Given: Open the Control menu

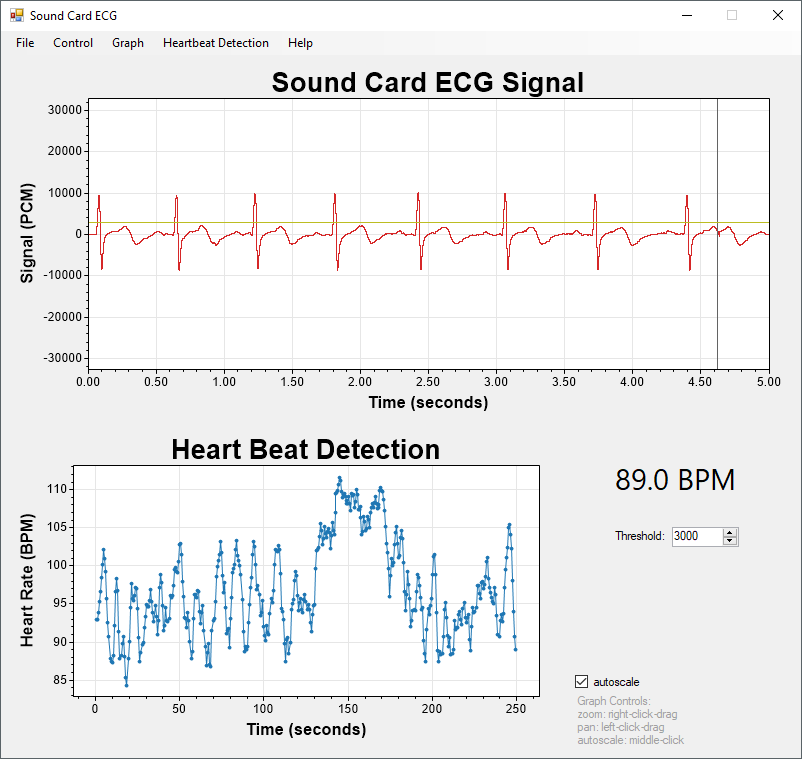Looking at the screenshot, I should 73,43.
